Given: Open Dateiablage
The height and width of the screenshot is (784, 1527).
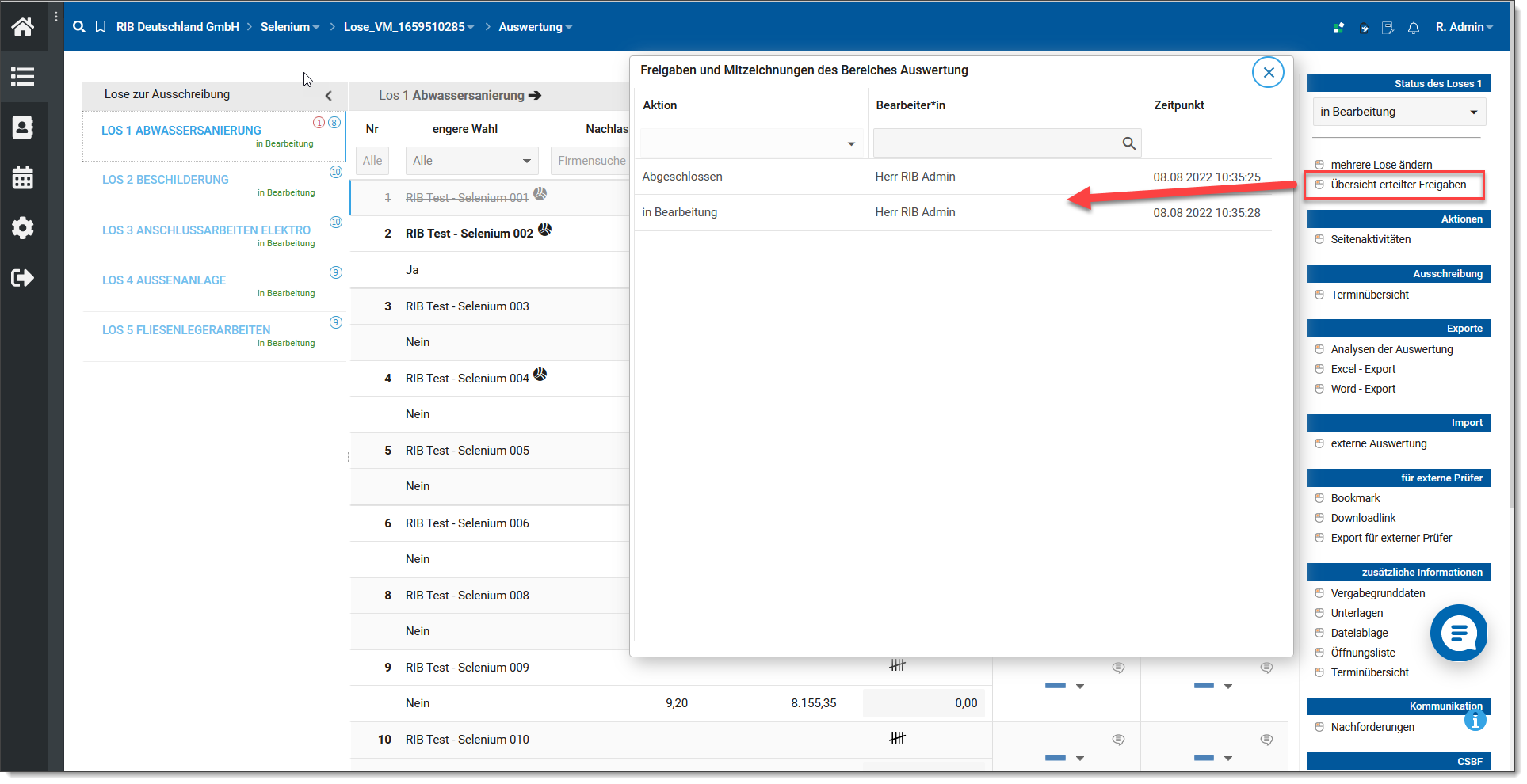Looking at the screenshot, I should tap(1359, 633).
